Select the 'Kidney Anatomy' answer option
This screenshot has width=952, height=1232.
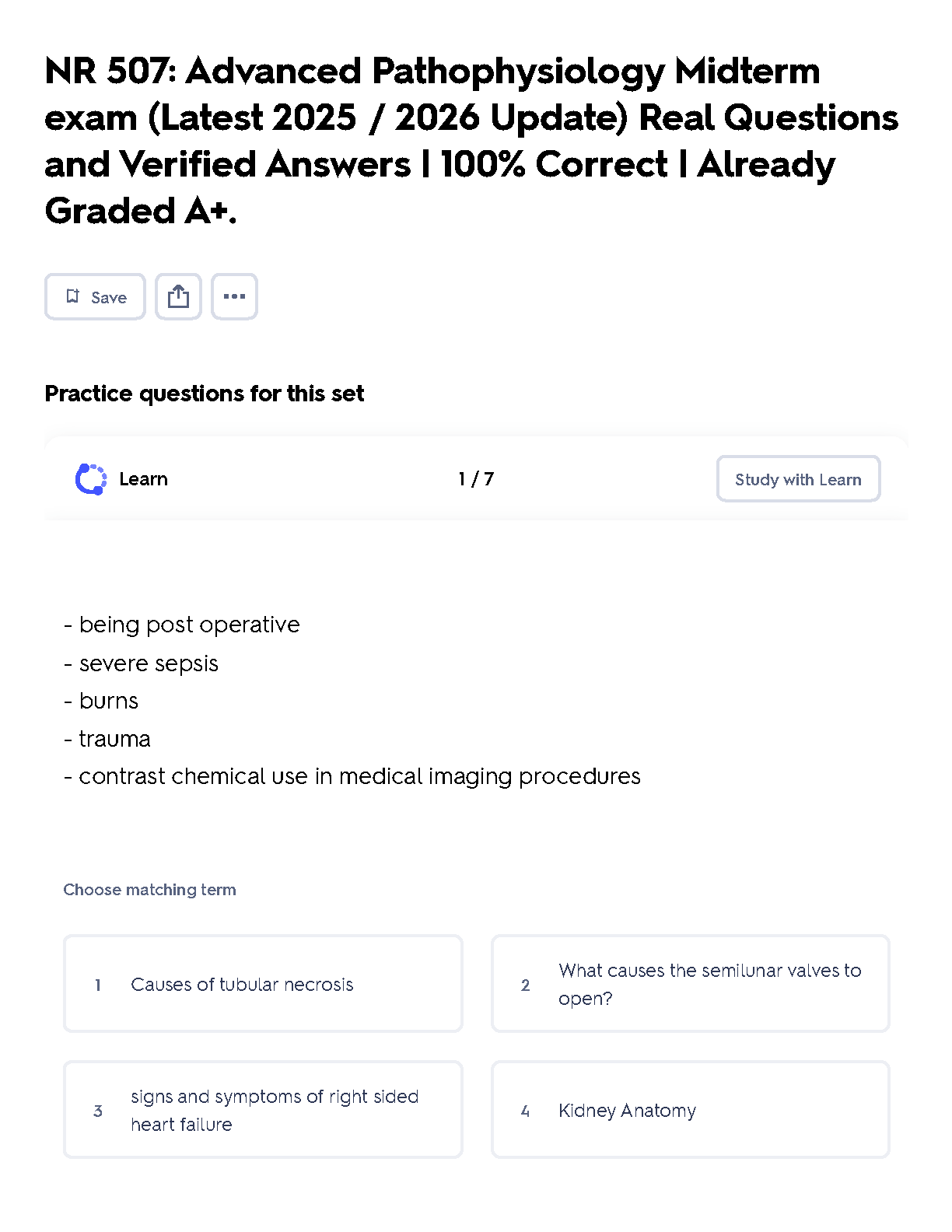[691, 1110]
